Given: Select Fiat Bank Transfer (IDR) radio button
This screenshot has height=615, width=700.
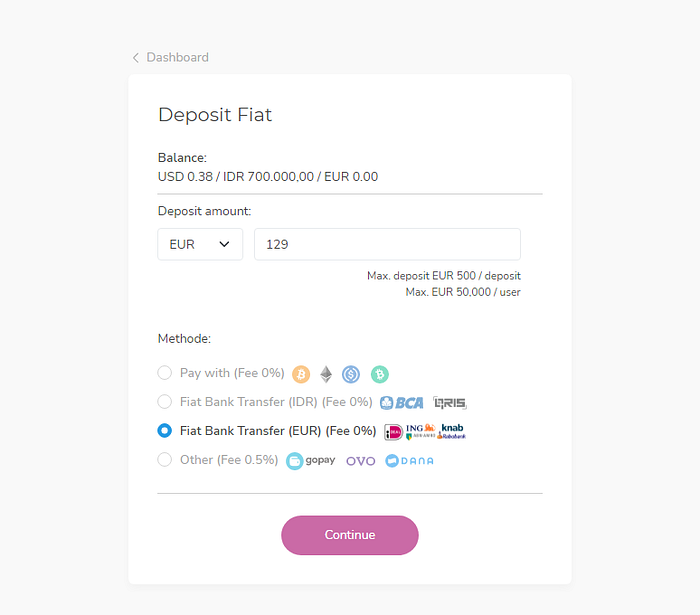Looking at the screenshot, I should (165, 402).
